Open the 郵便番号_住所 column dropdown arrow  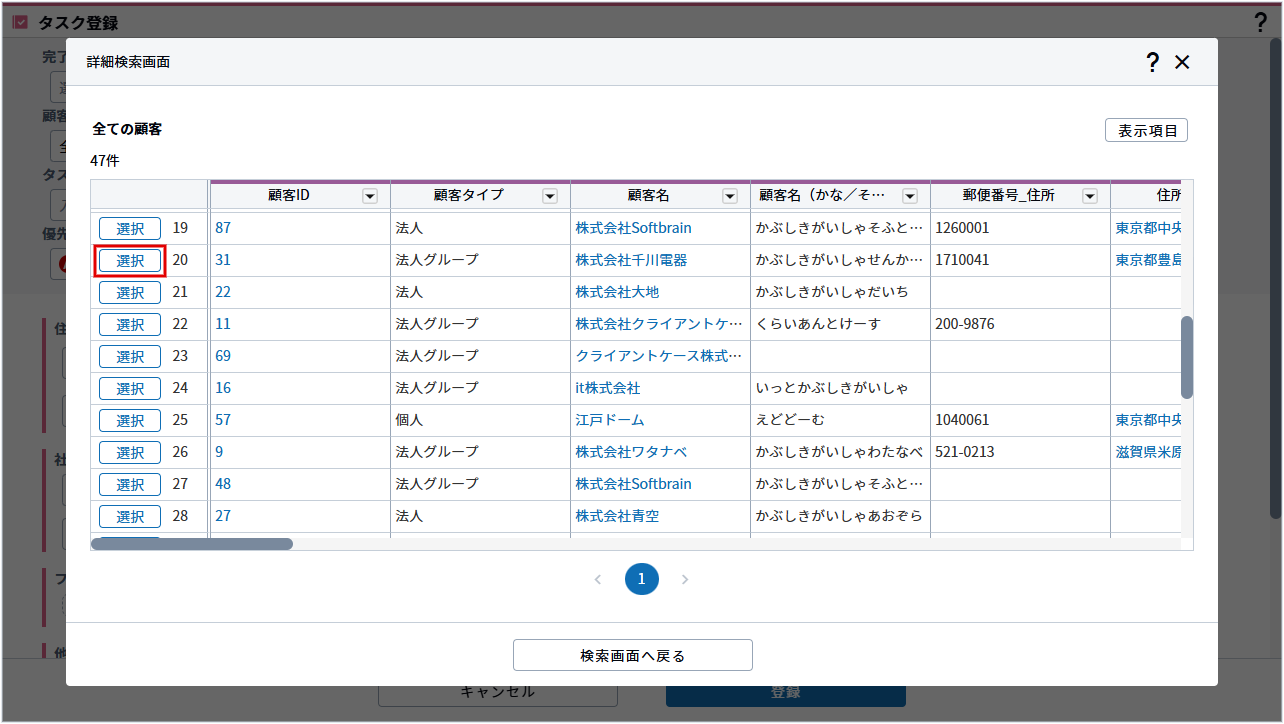(x=1090, y=196)
